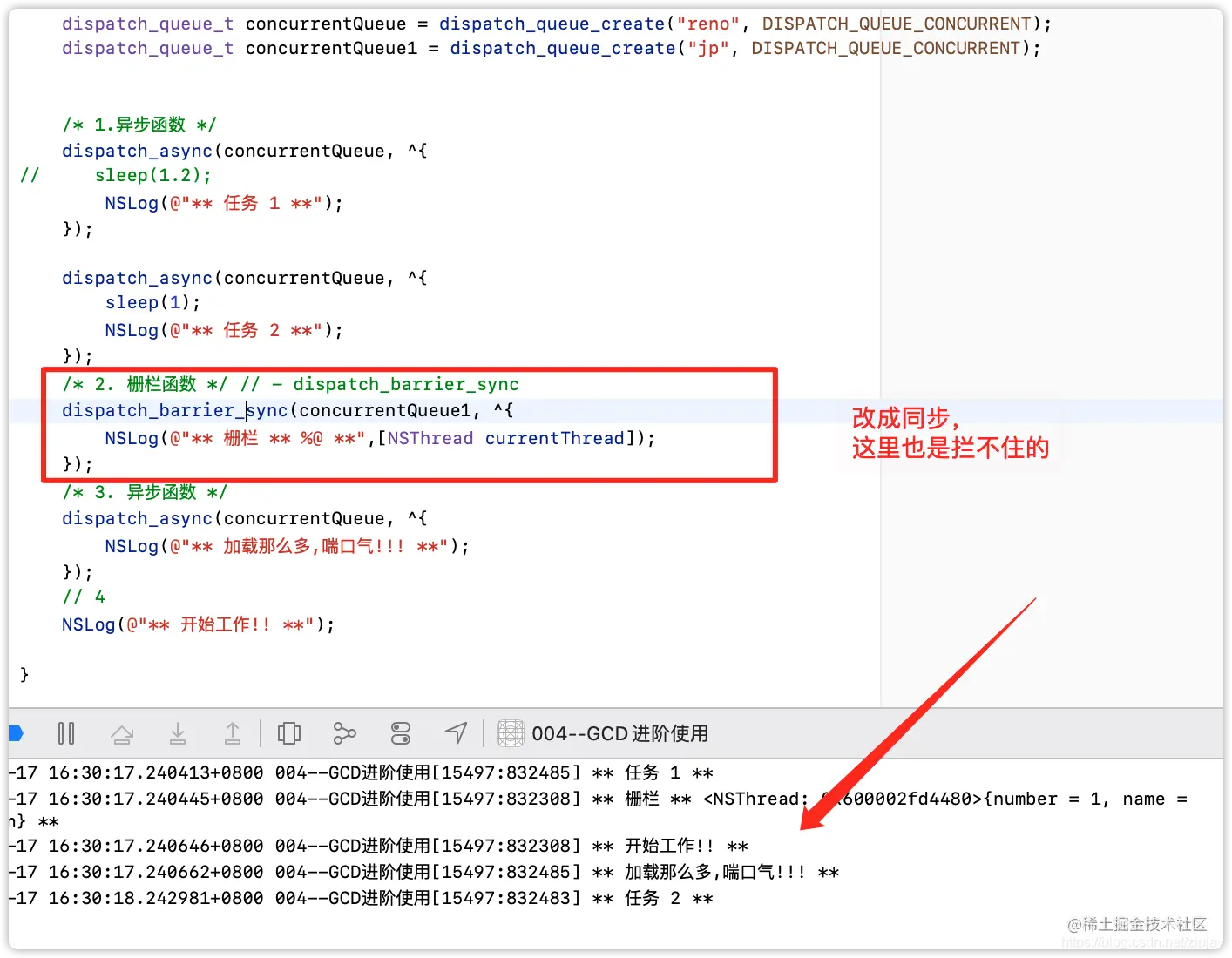Click the NSLog 开始工作!! code line
The image size is (1232, 958).
[199, 624]
